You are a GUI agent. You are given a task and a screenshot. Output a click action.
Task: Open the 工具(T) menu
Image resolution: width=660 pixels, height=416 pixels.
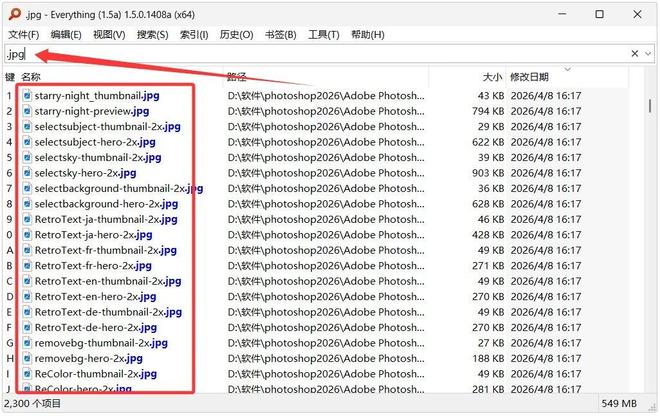click(324, 35)
